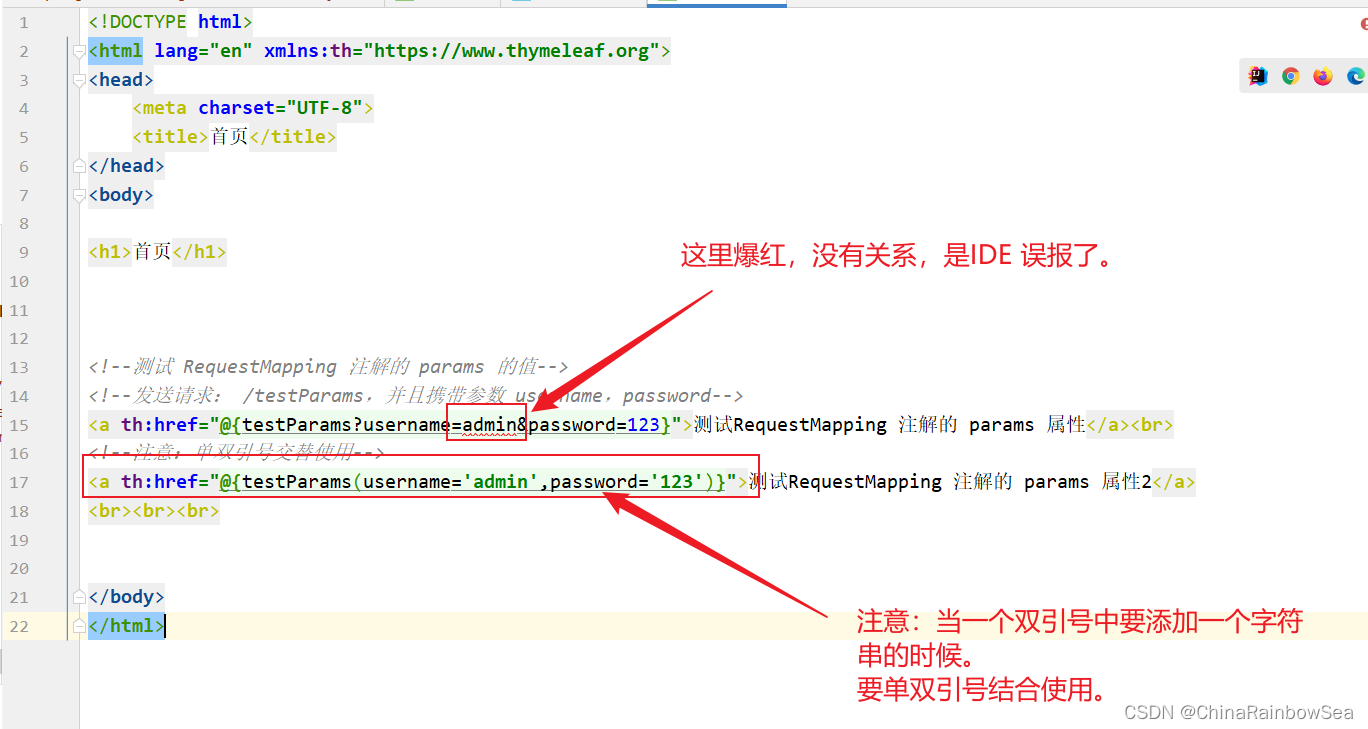The image size is (1368, 729).
Task: Click comment '测试 RequestMapping 注解的 params 的值'
Action: point(328,367)
